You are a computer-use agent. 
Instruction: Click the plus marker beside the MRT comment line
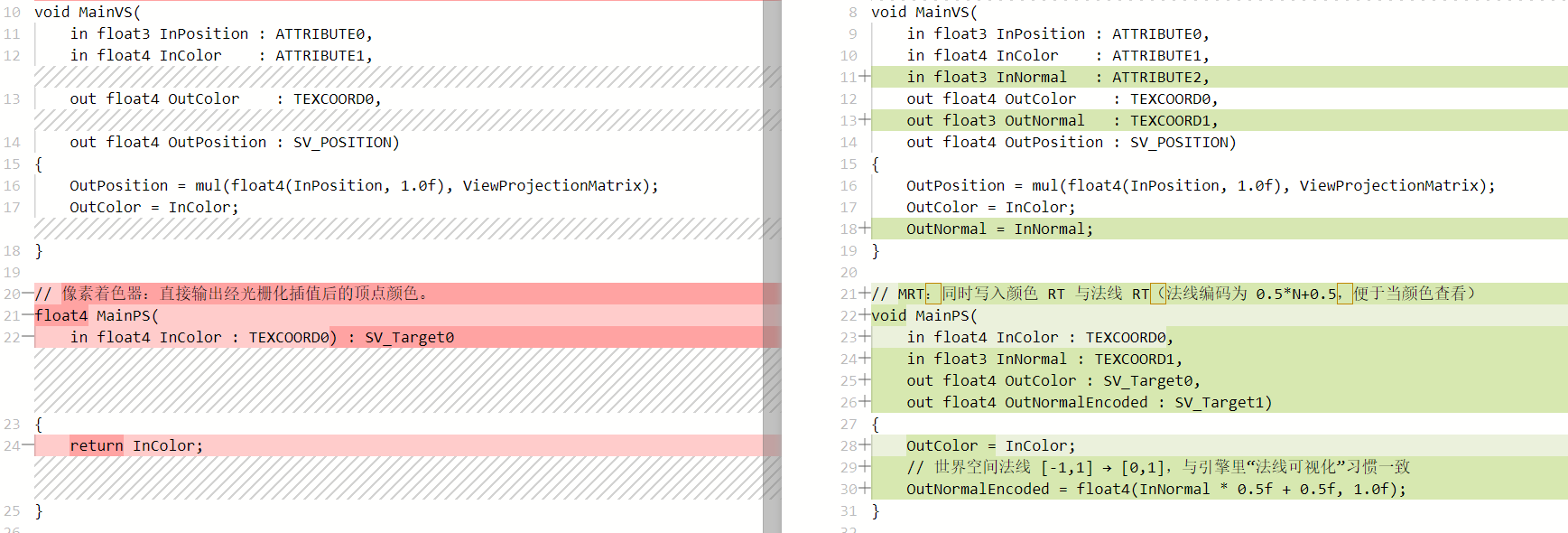[x=865, y=294]
